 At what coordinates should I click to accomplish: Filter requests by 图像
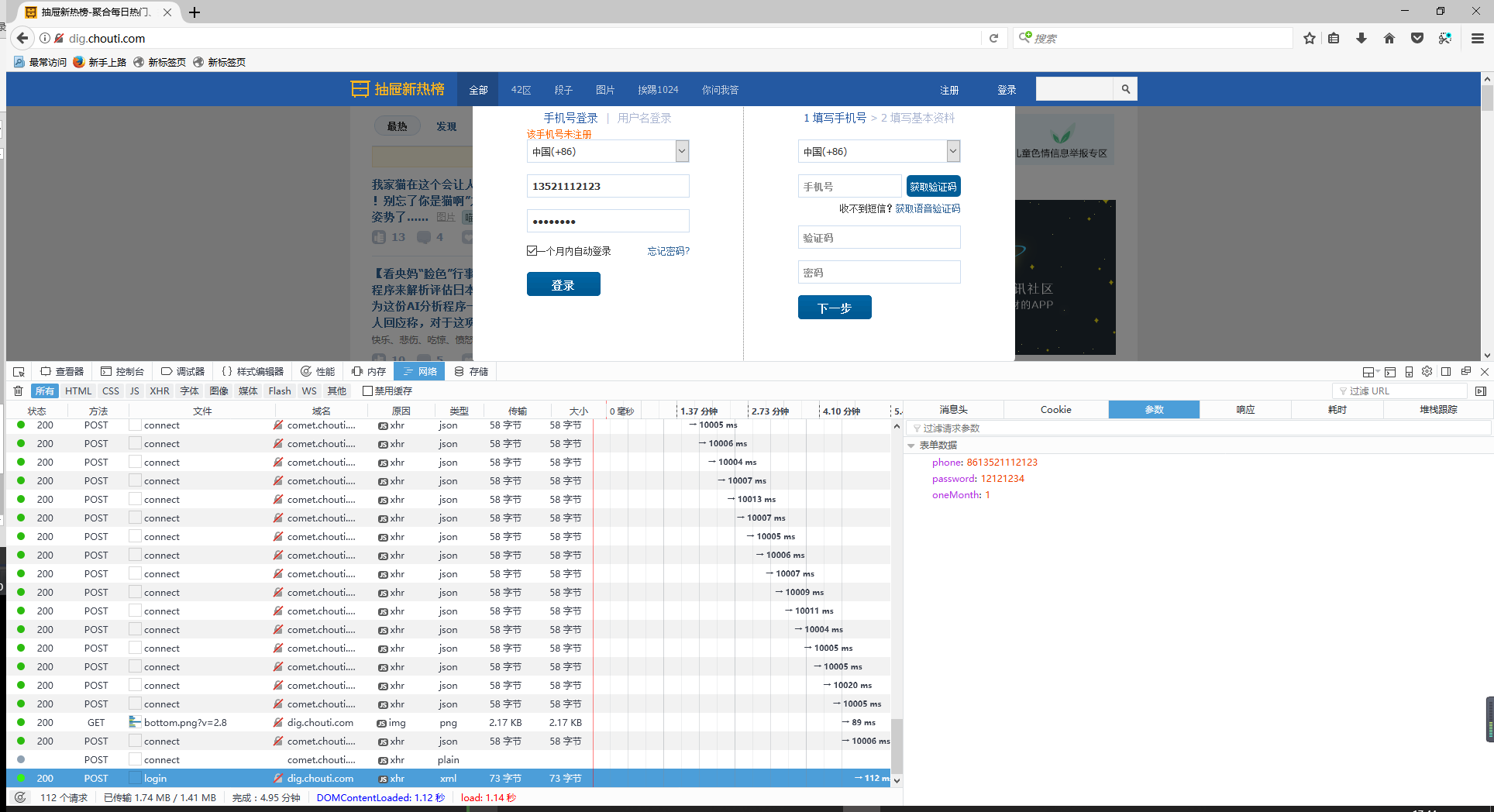click(x=219, y=391)
